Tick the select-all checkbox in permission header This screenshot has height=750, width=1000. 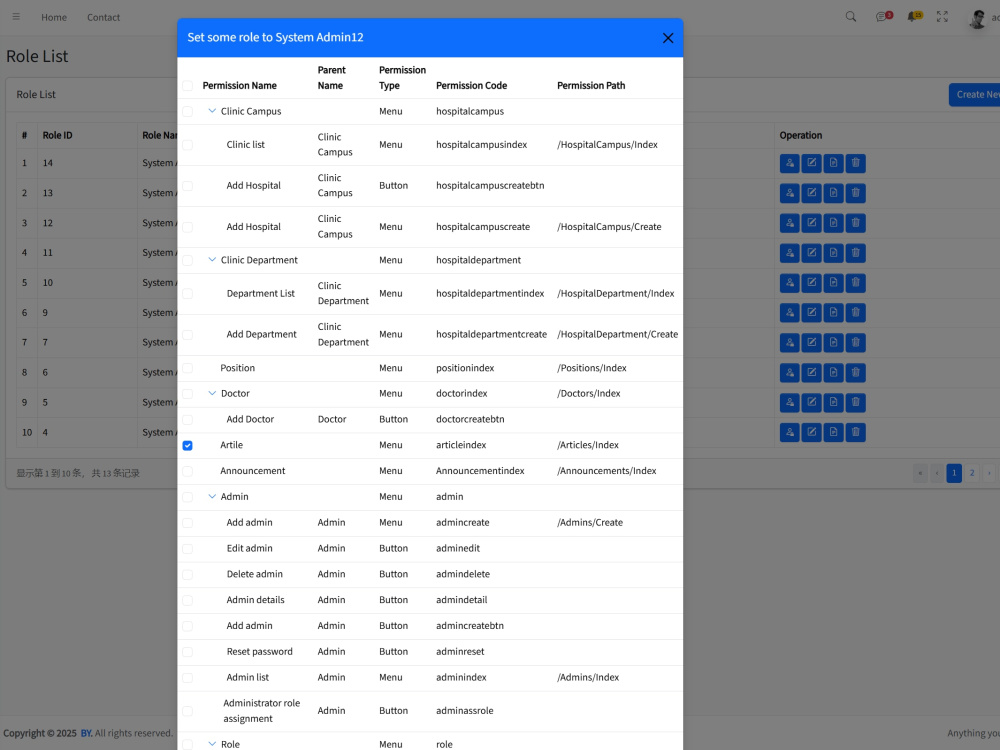[188, 86]
